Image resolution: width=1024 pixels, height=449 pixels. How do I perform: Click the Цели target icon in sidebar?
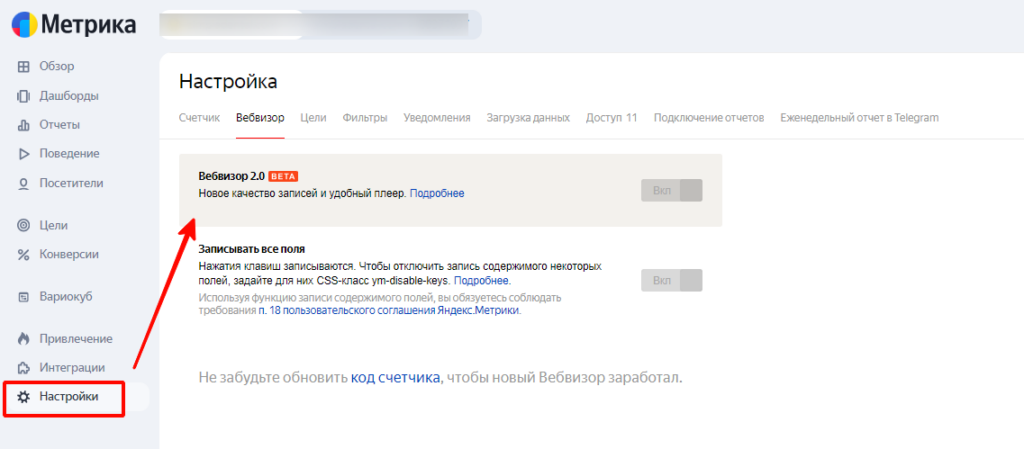point(24,225)
